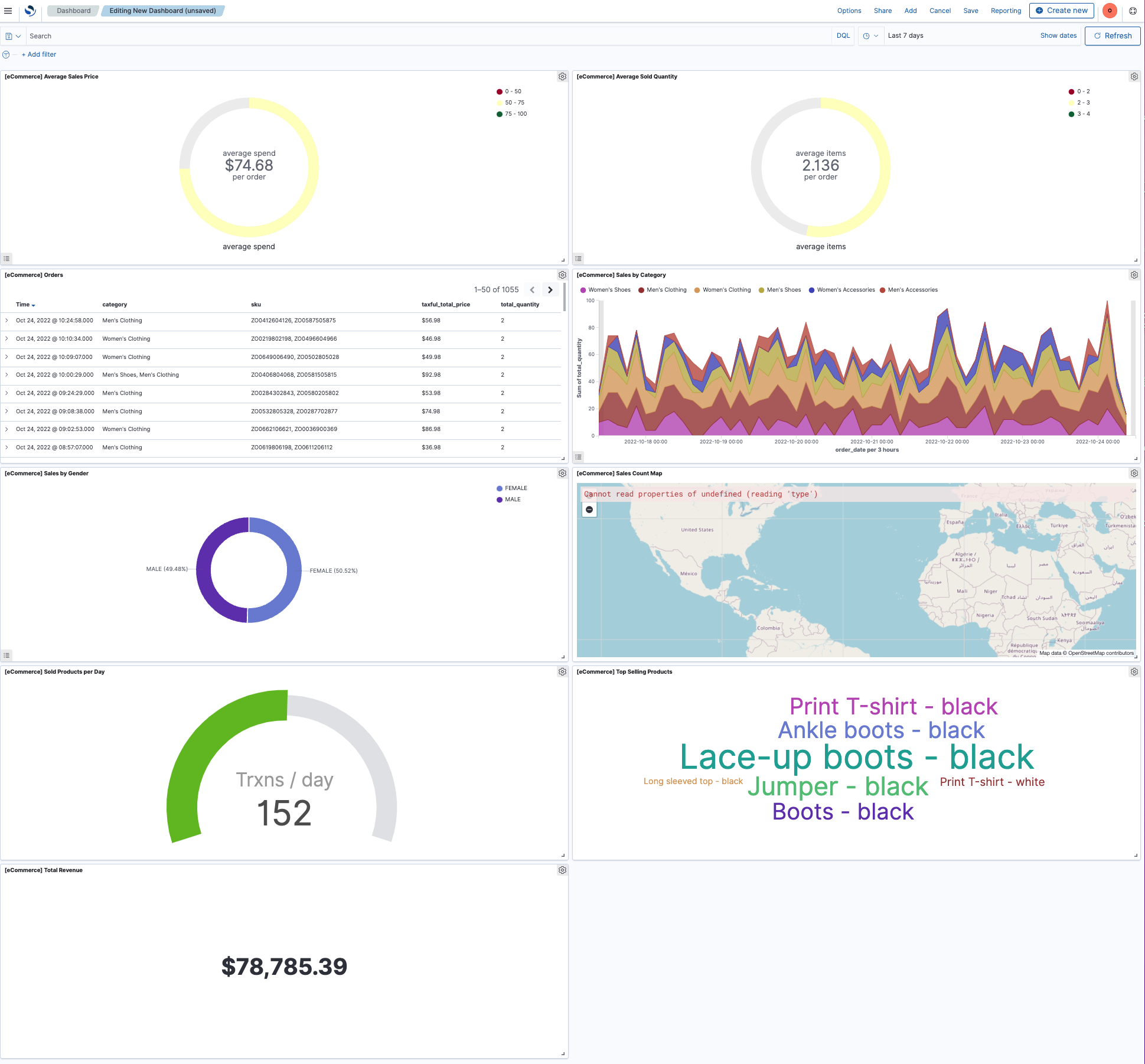The height and width of the screenshot is (1064, 1145).
Task: Open panel options for Sales by Gender
Action: 562,474
